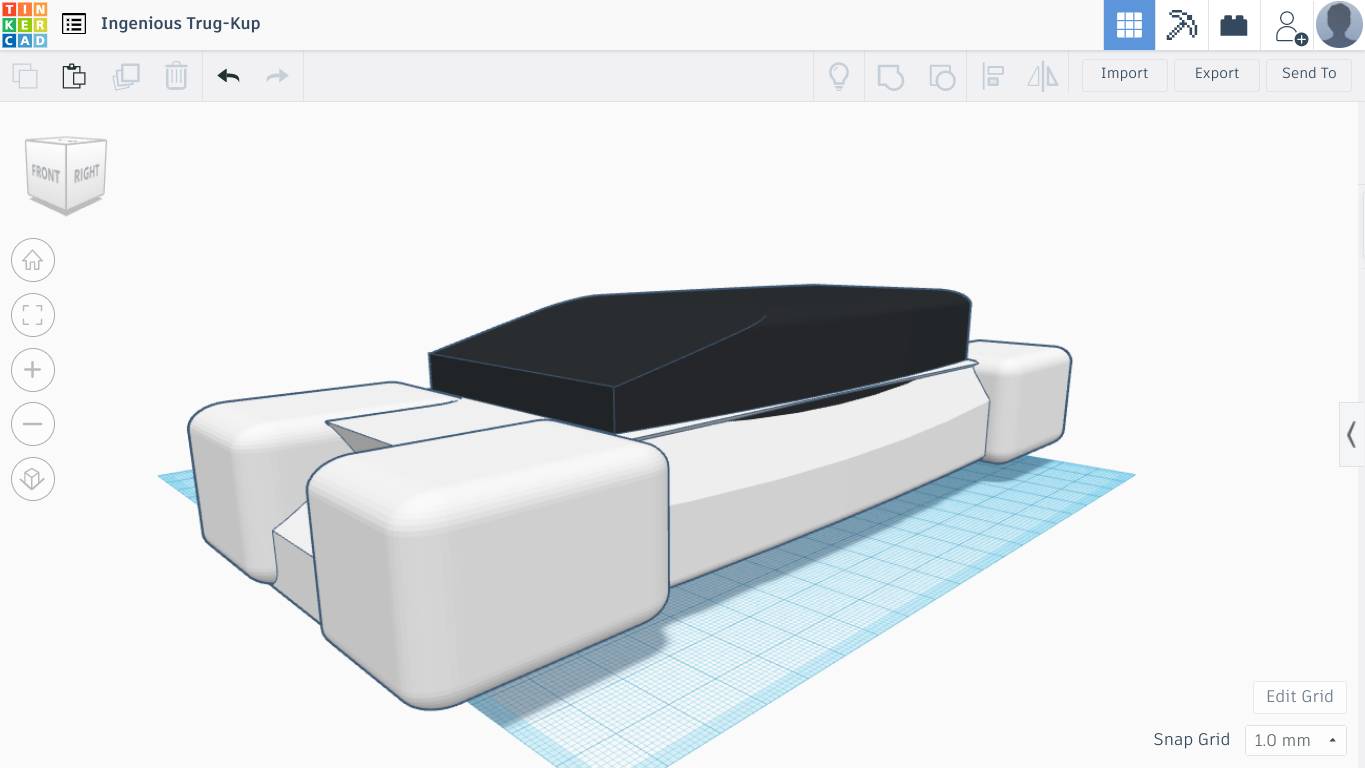Click the Send To button
The image size is (1365, 768).
(x=1309, y=74)
